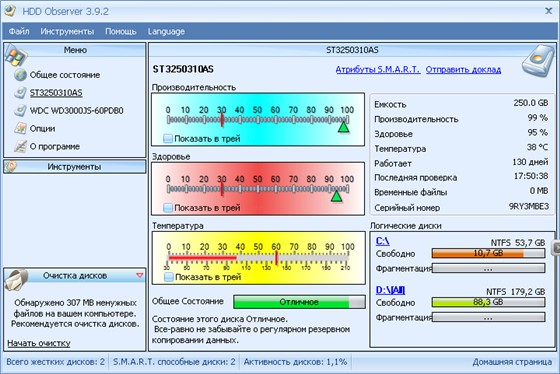Click the Инструменты panel header icon
Viewport: 560px width, 374px height.
click(x=11, y=166)
